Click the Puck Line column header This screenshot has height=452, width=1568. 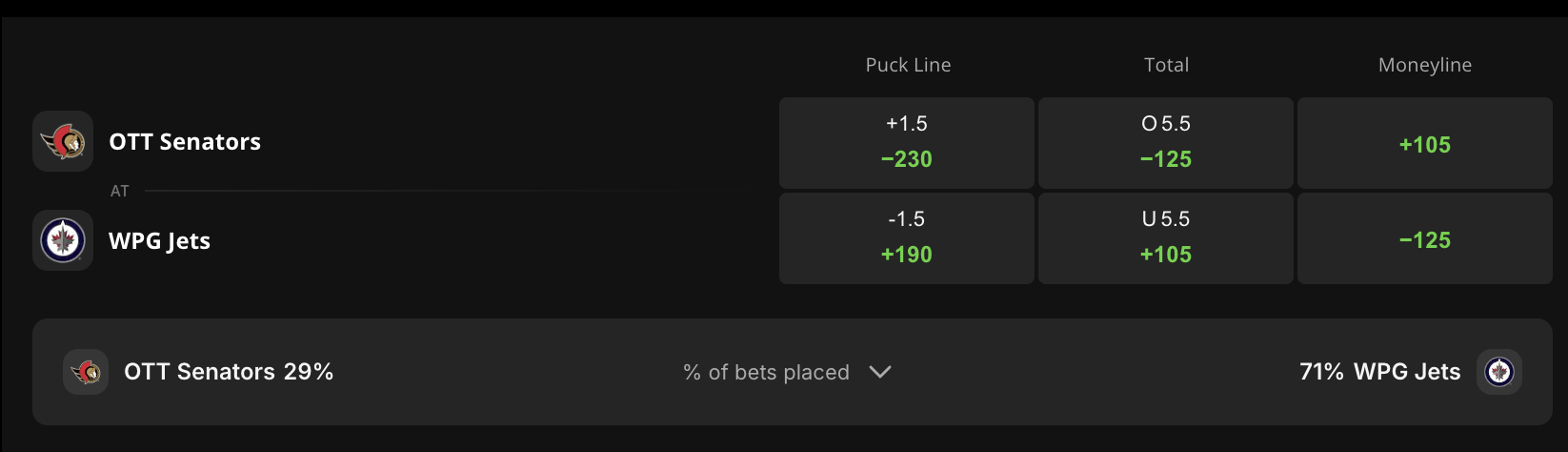[x=908, y=65]
